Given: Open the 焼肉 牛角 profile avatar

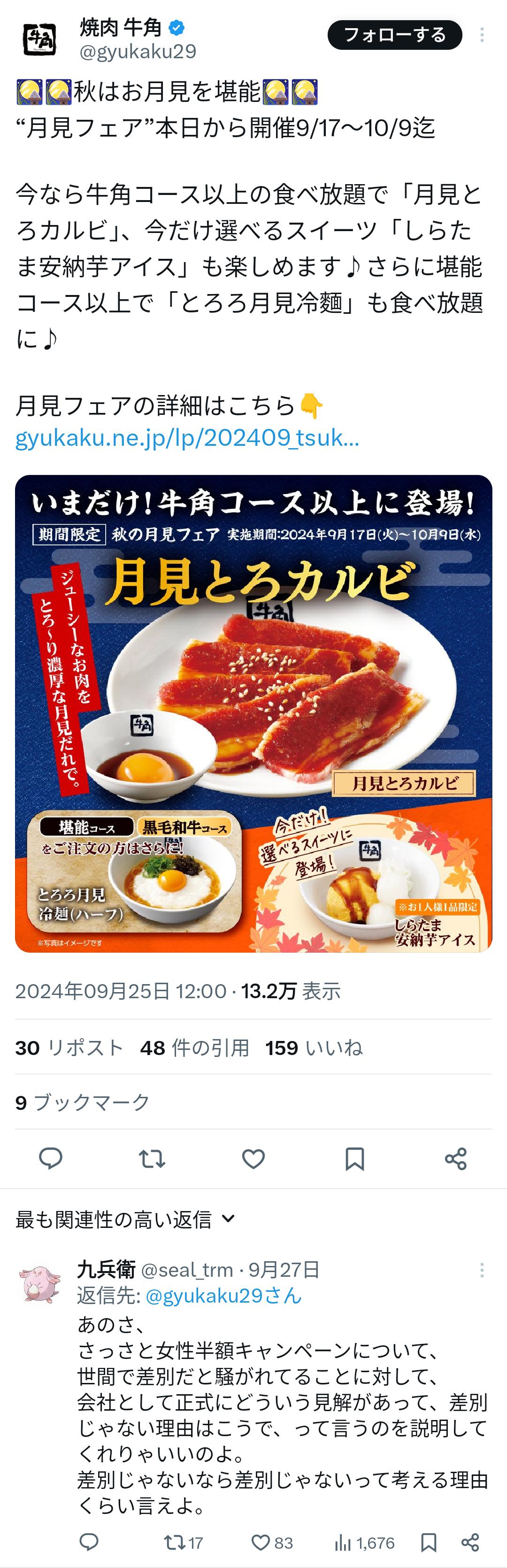Looking at the screenshot, I should point(39,39).
